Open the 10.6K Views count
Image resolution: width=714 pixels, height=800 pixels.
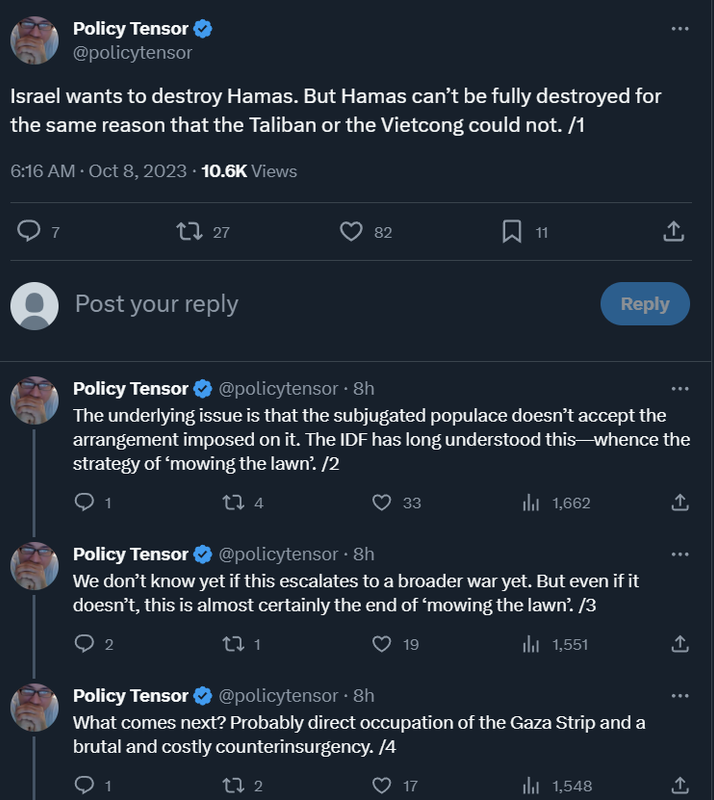249,171
